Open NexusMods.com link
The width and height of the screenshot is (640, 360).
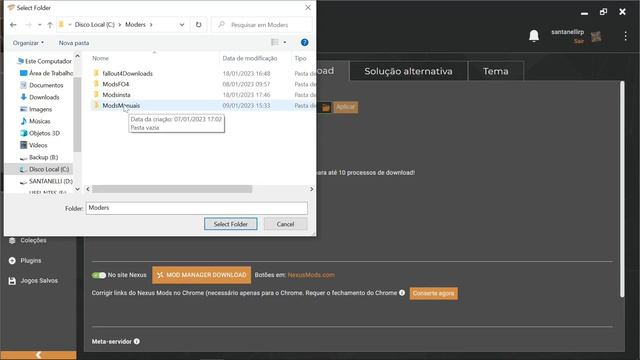pyautogui.click(x=311, y=275)
